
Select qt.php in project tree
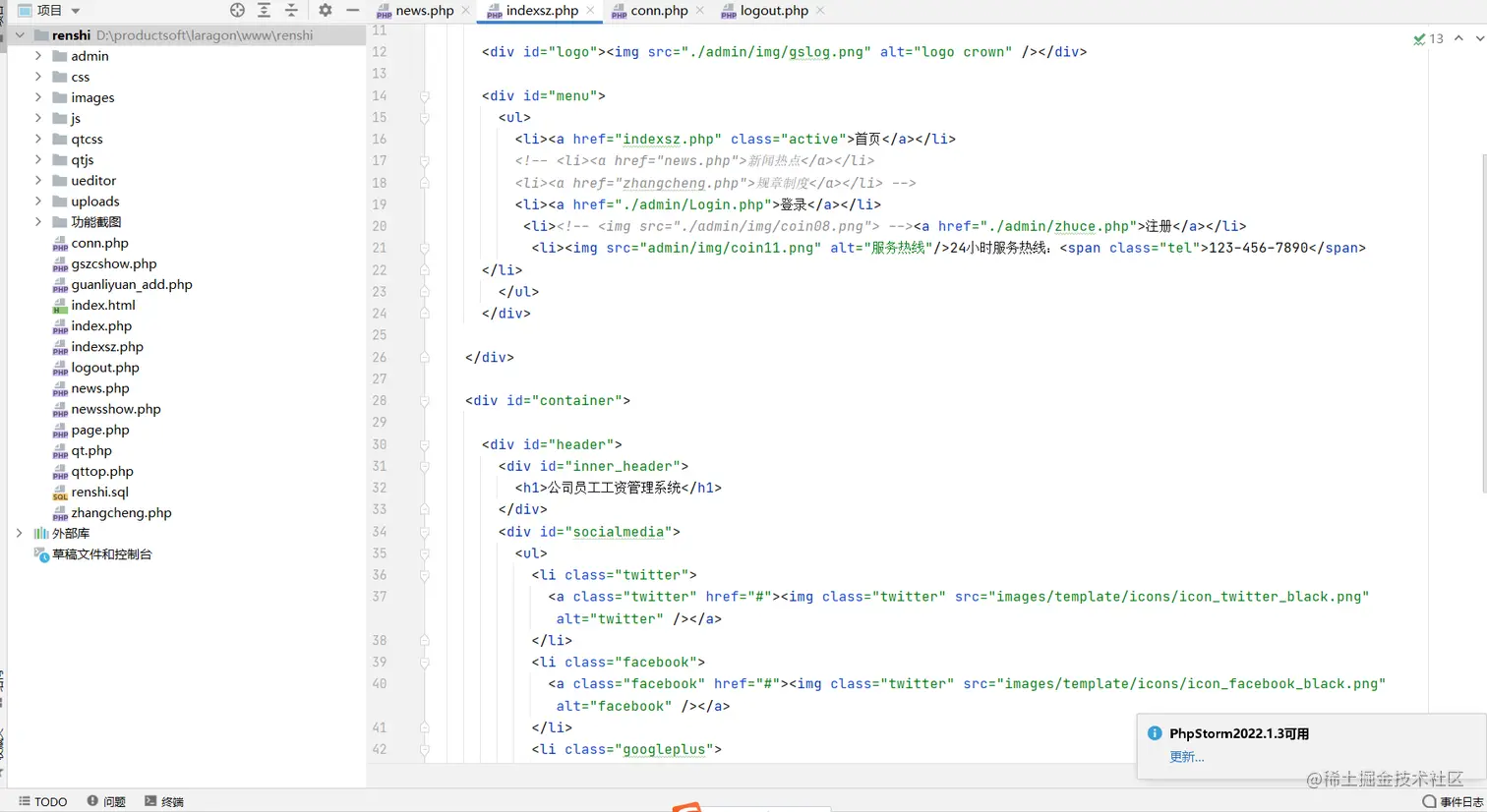coord(91,450)
